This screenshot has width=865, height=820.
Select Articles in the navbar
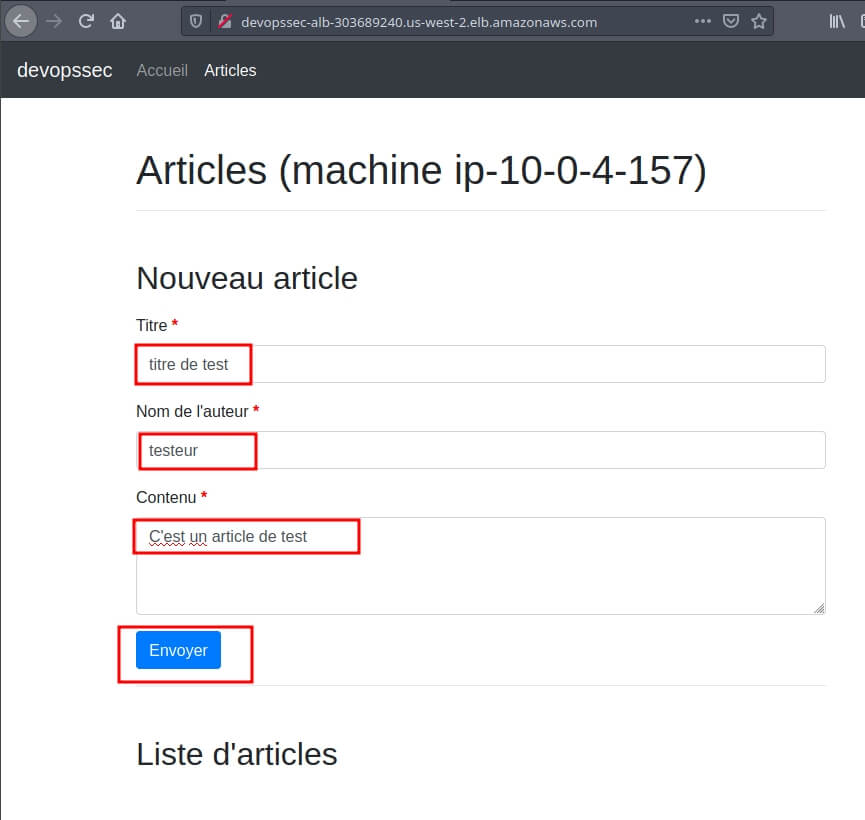pos(230,70)
